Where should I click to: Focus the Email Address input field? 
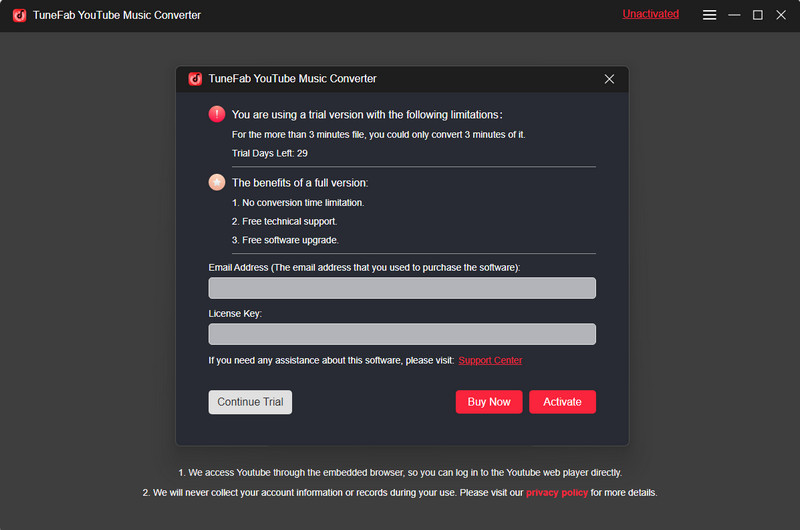coord(402,288)
